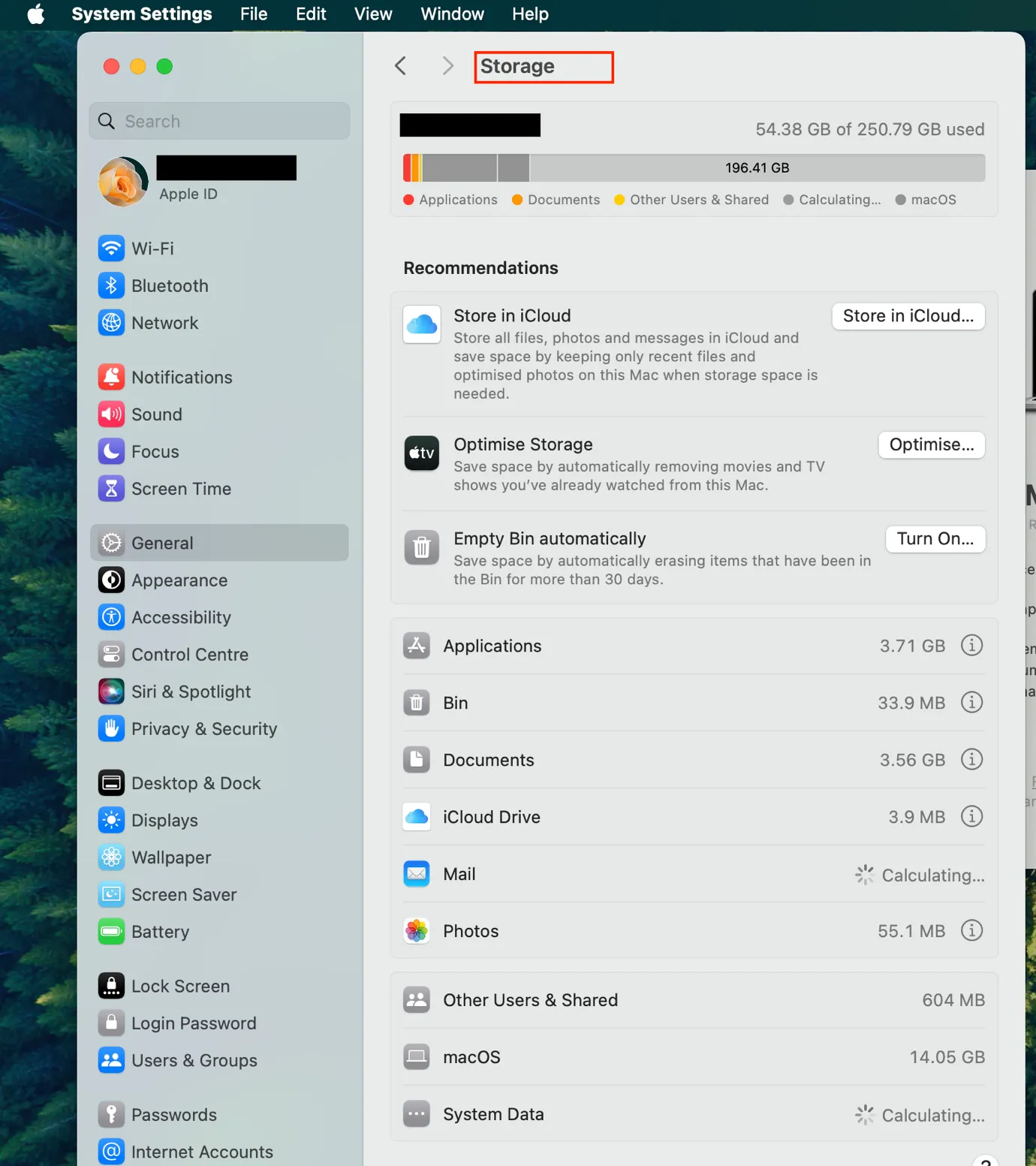This screenshot has height=1166, width=1036.
Task: Click the storage usage bar
Action: click(694, 168)
